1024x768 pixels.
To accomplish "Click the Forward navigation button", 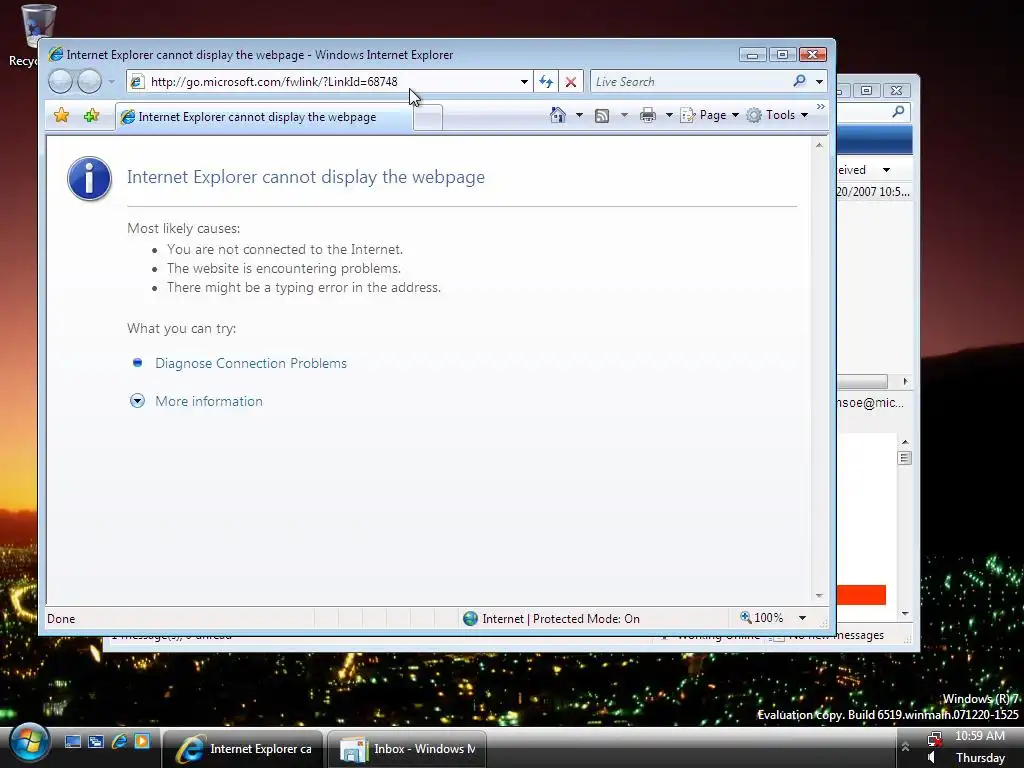I will [x=89, y=82].
